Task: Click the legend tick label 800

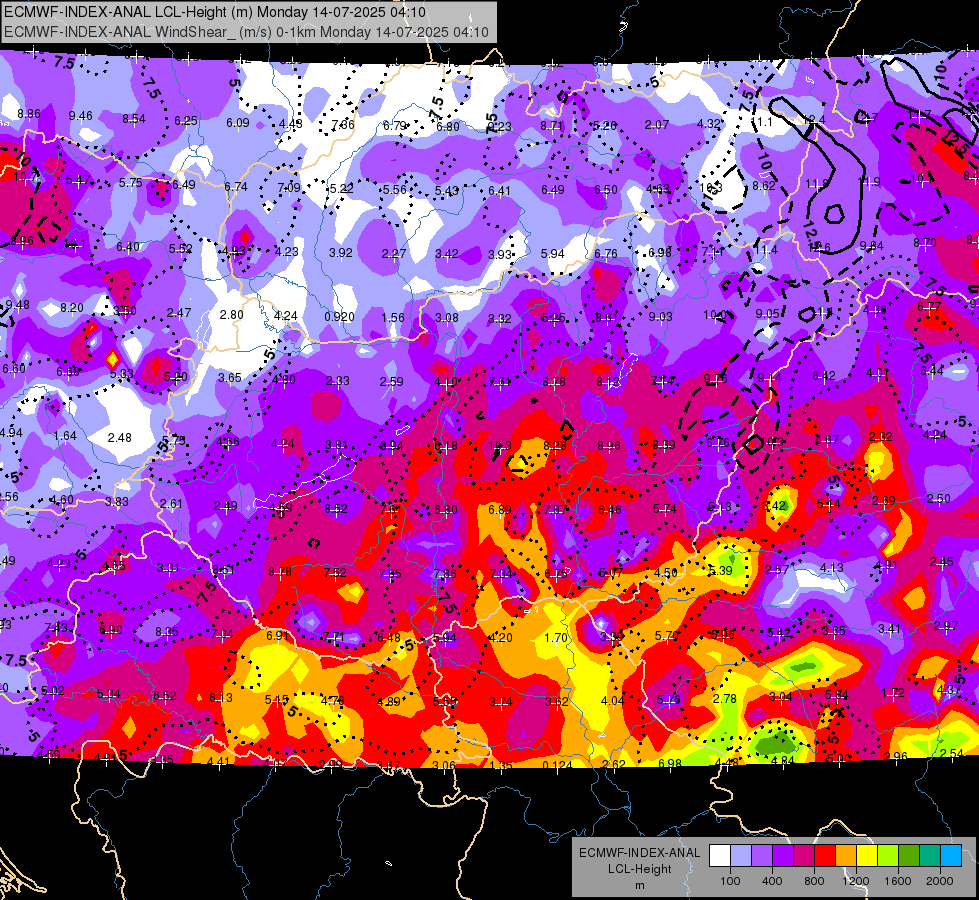Action: click(814, 881)
